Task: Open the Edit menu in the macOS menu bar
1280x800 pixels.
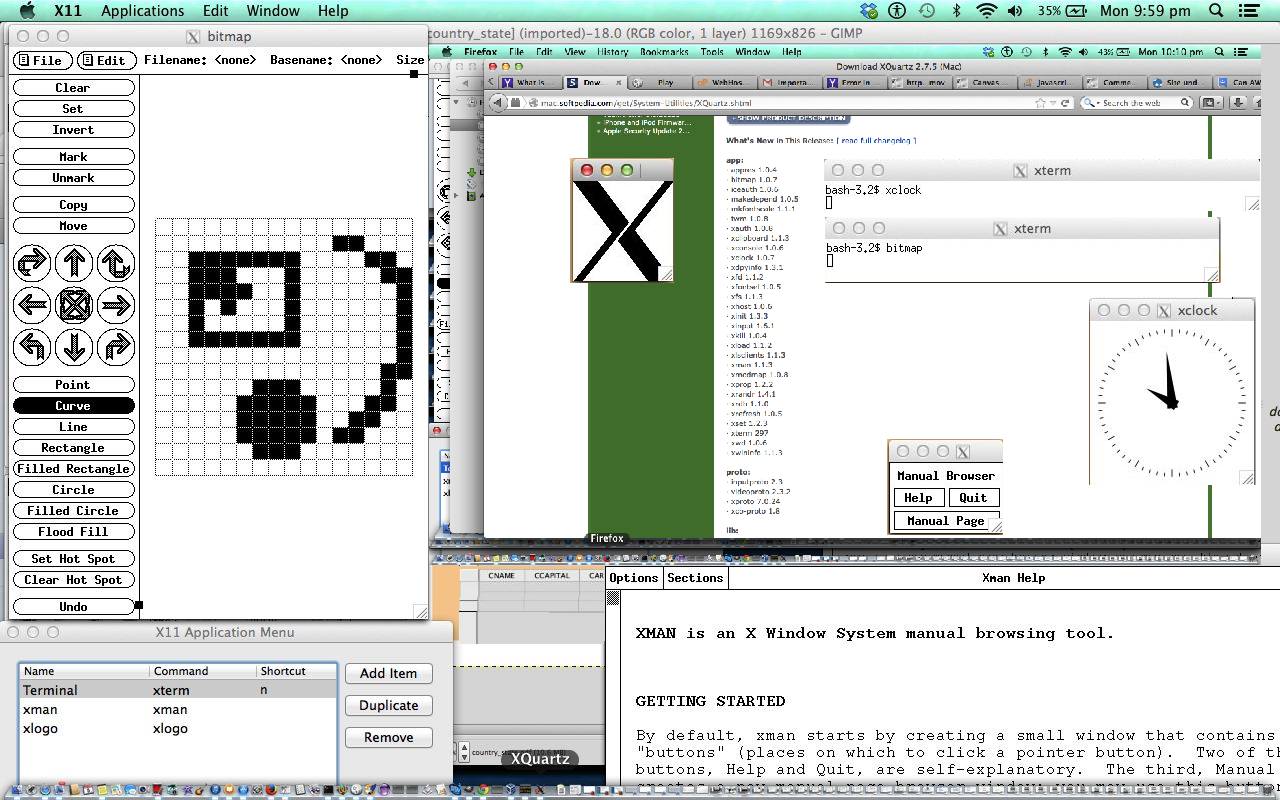Action: [215, 11]
